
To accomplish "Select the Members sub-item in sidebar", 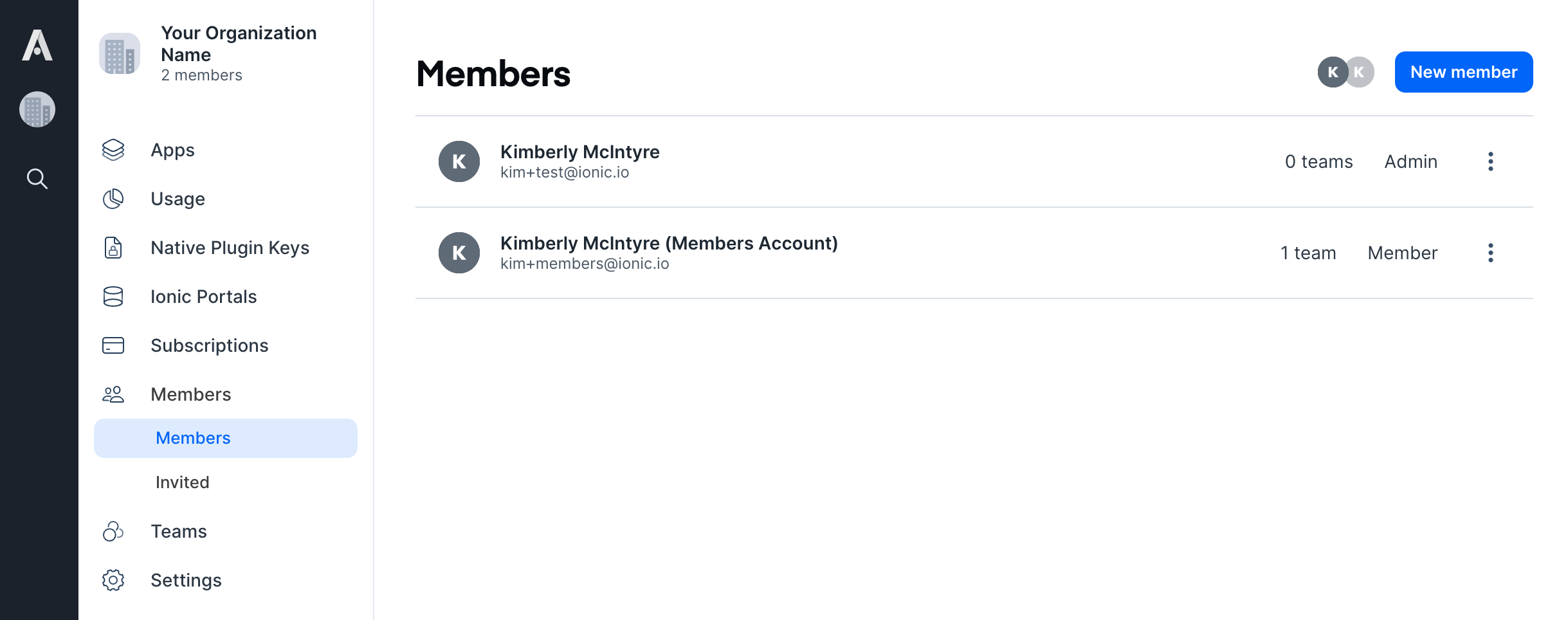I will pyautogui.click(x=193, y=438).
